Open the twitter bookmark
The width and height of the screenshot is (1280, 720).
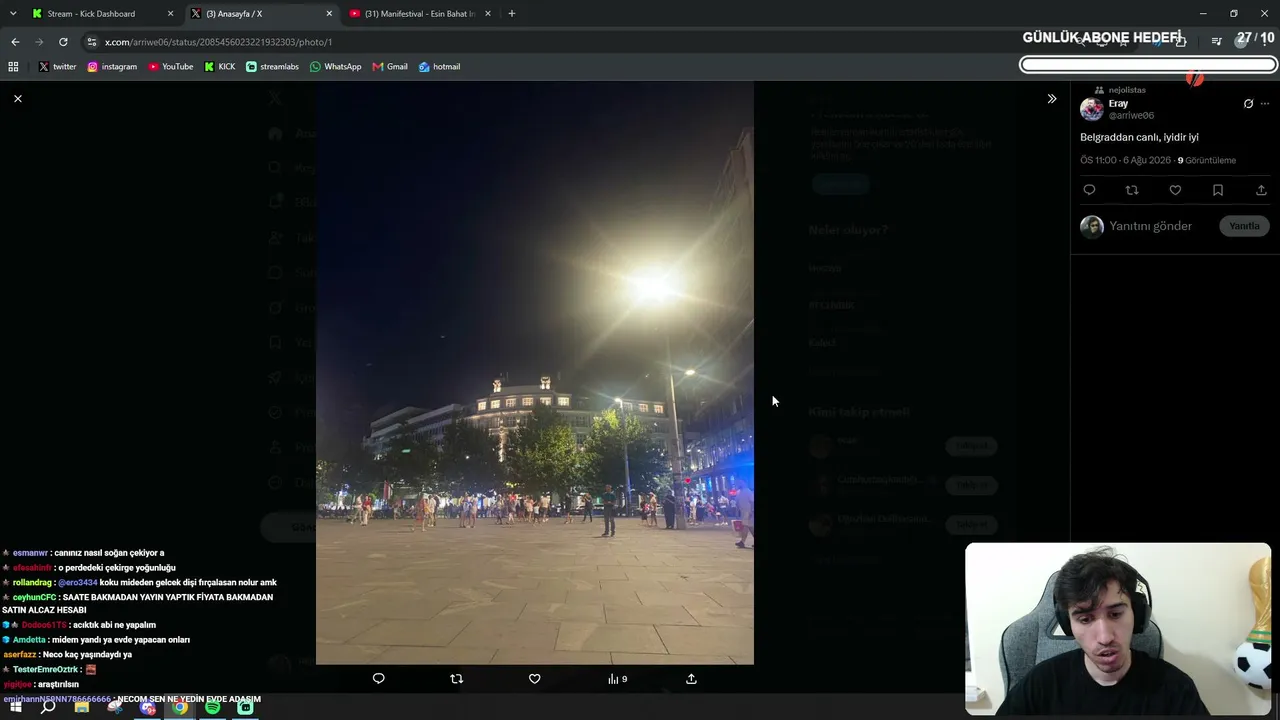click(57, 67)
